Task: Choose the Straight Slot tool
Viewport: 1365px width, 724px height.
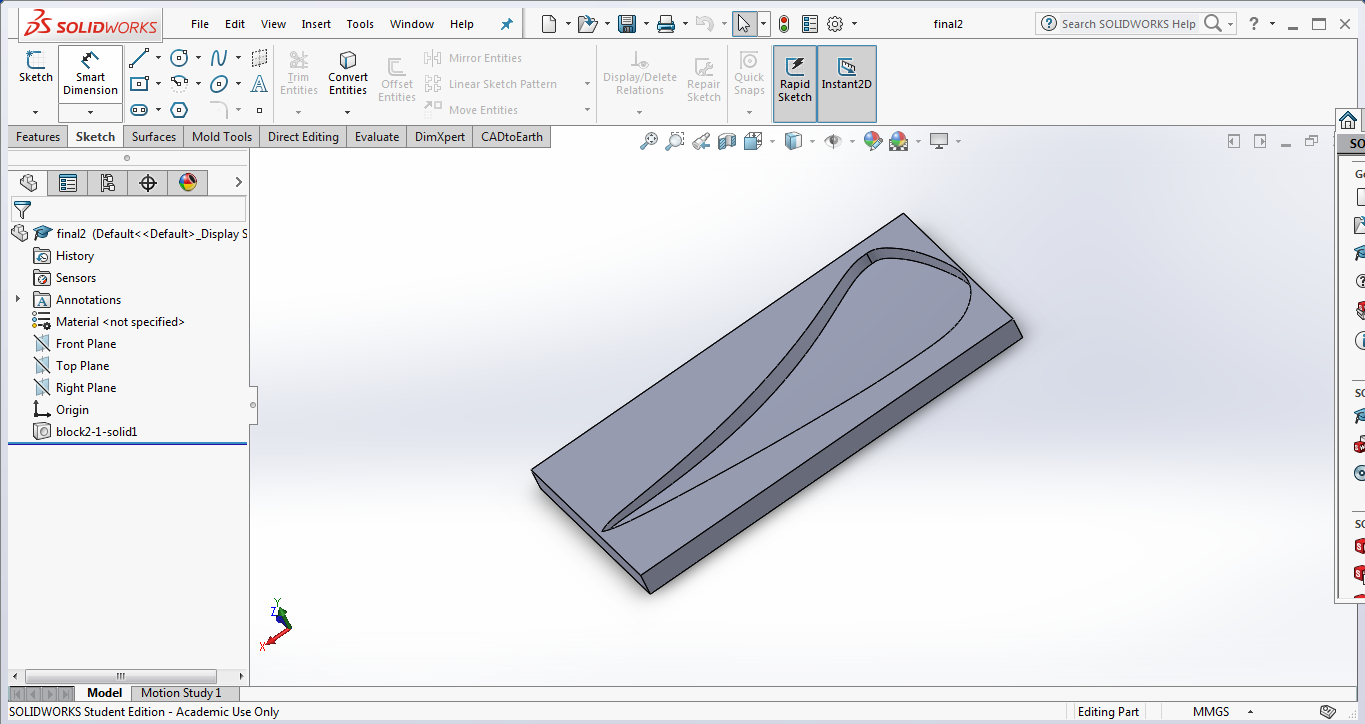Action: [x=139, y=110]
